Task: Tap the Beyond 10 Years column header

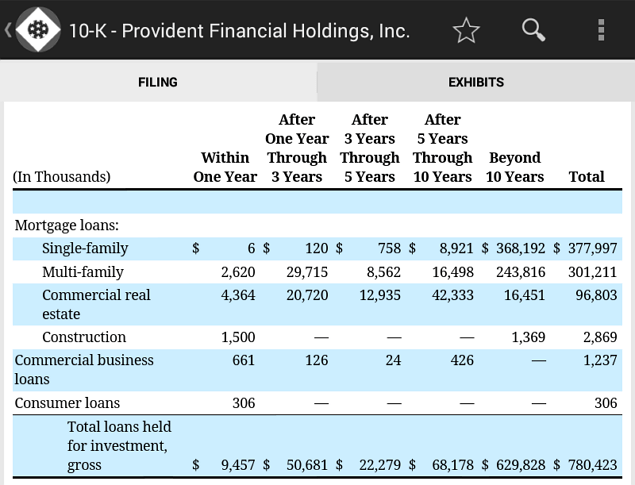Action: pyautogui.click(x=515, y=167)
